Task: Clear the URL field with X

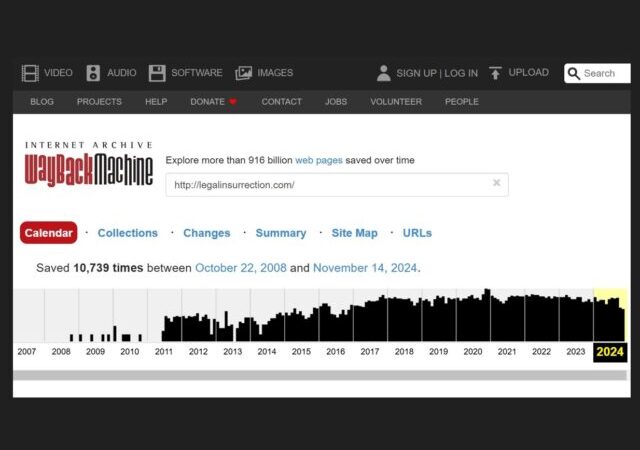Action: (x=496, y=183)
